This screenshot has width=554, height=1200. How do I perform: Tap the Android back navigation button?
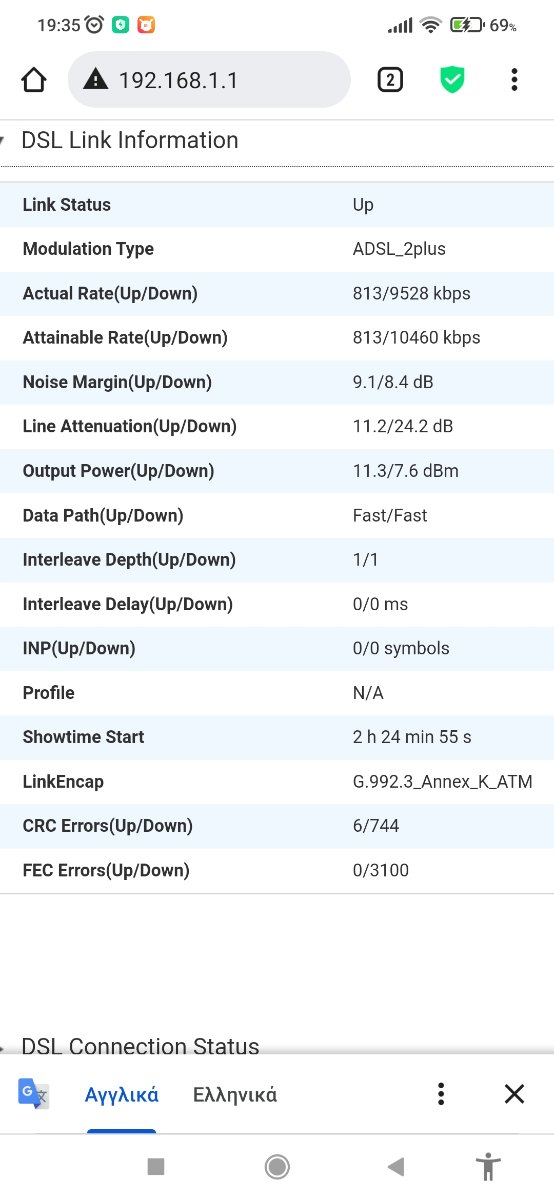(396, 1166)
